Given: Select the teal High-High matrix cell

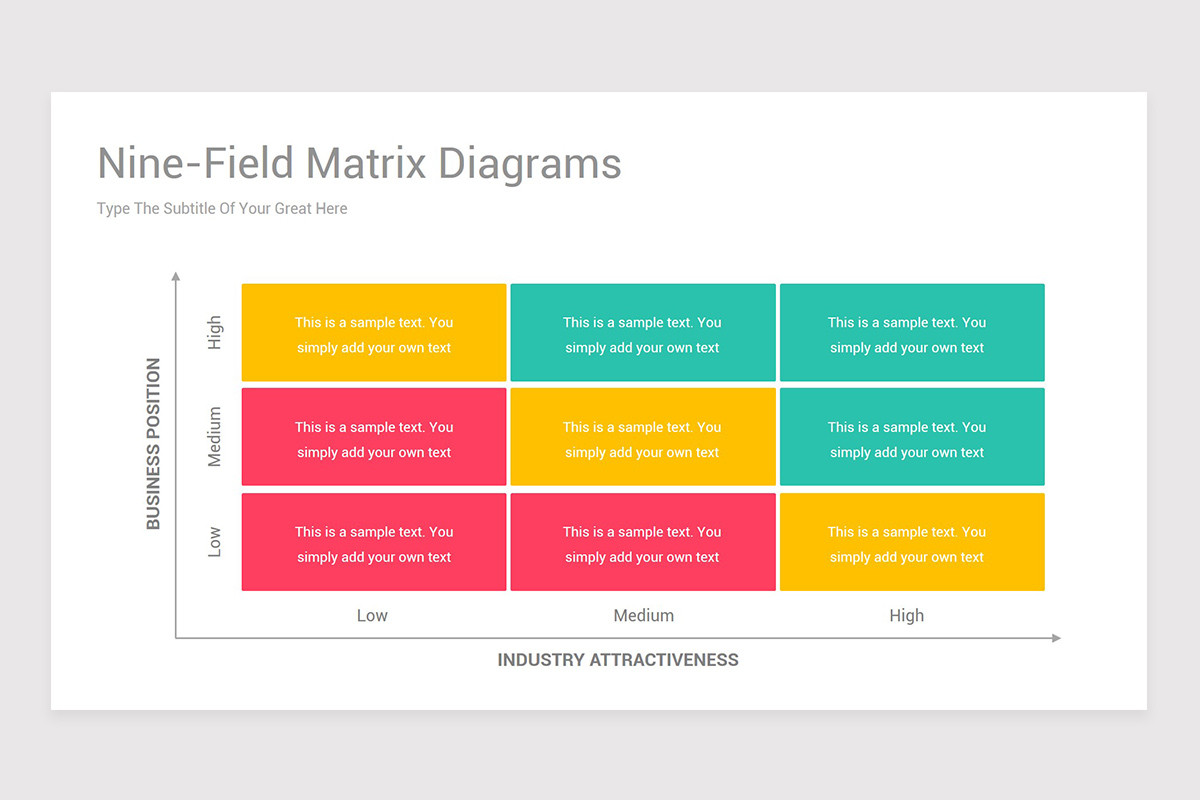Looking at the screenshot, I should (x=912, y=332).
